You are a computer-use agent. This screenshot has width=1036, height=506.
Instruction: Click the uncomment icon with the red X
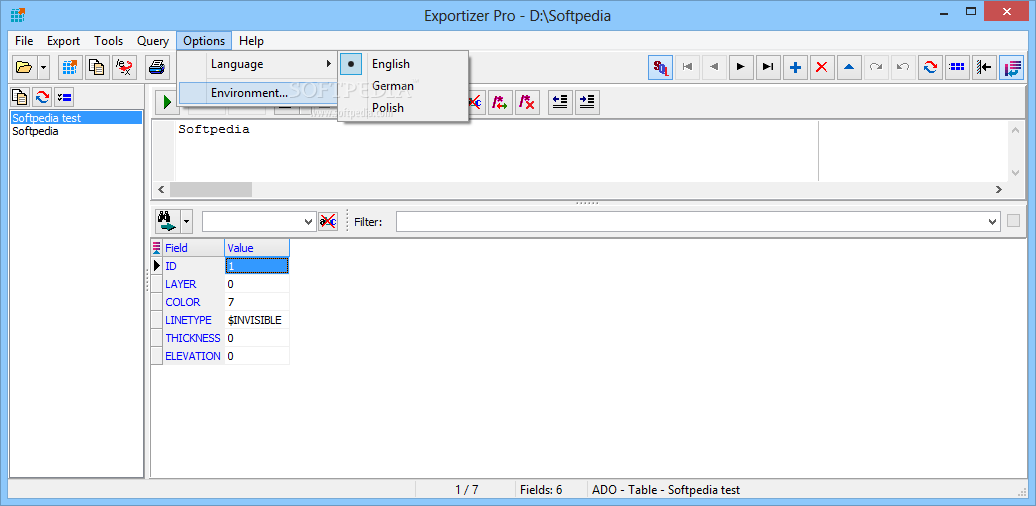tap(527, 102)
